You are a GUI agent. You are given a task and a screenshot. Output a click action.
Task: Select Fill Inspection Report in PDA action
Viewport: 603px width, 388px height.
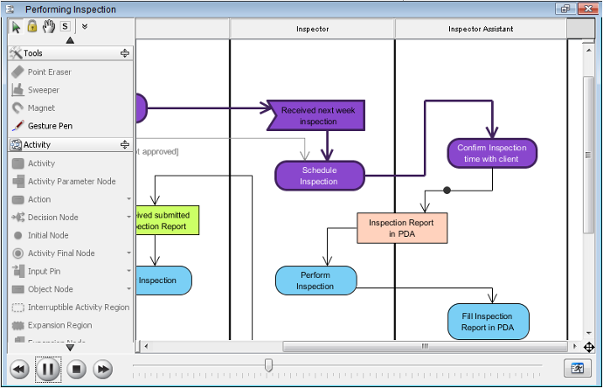(488, 321)
